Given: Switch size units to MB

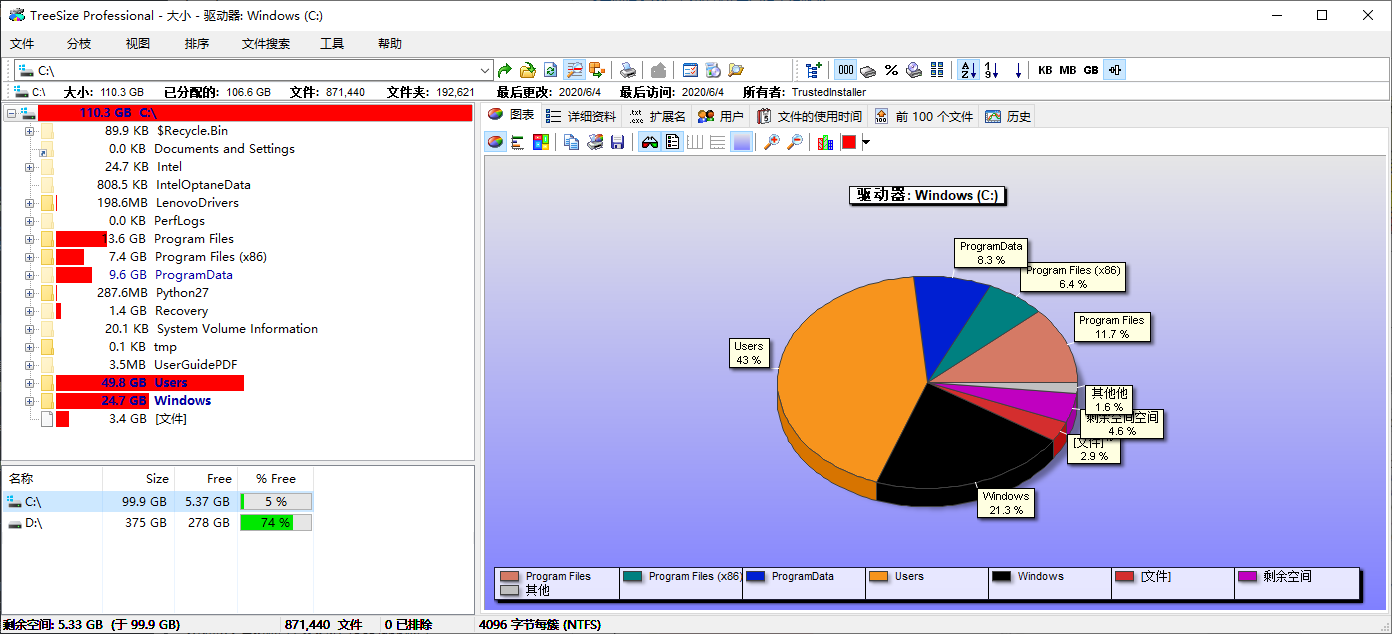Looking at the screenshot, I should coord(1068,70).
